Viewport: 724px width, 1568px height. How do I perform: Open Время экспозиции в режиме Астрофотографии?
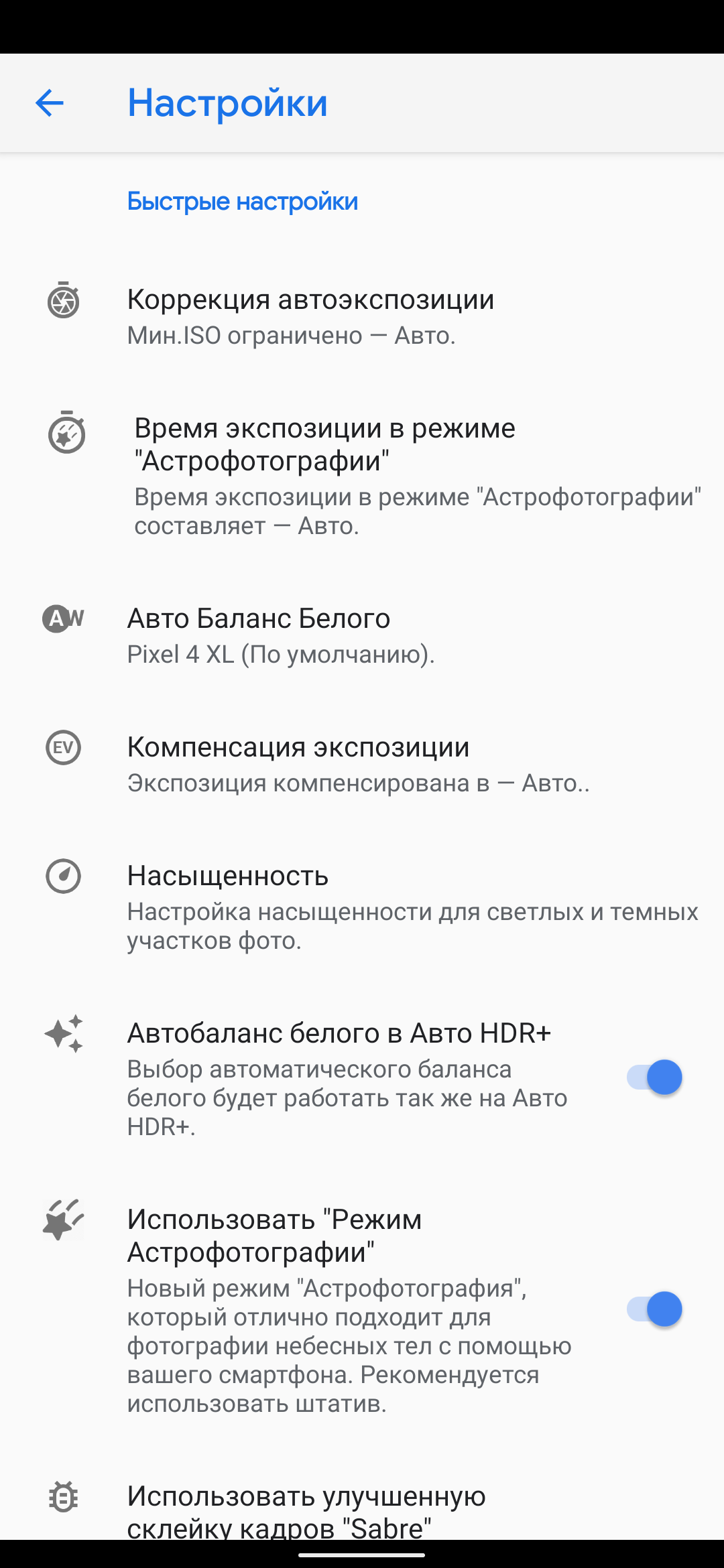(325, 444)
